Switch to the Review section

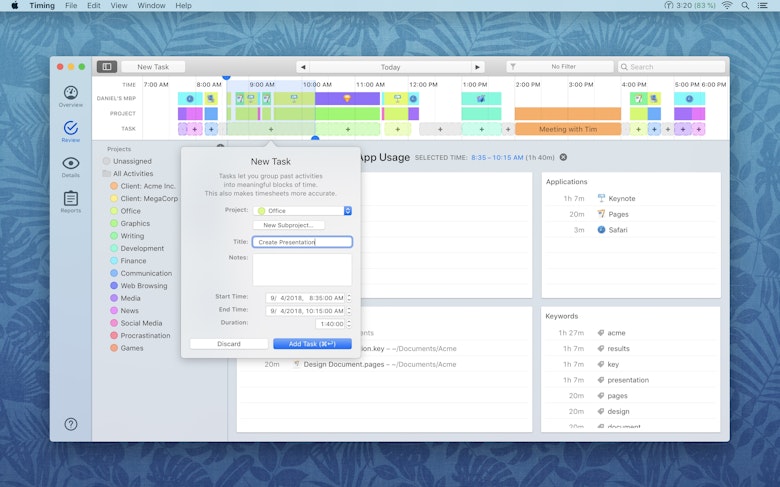pos(71,131)
